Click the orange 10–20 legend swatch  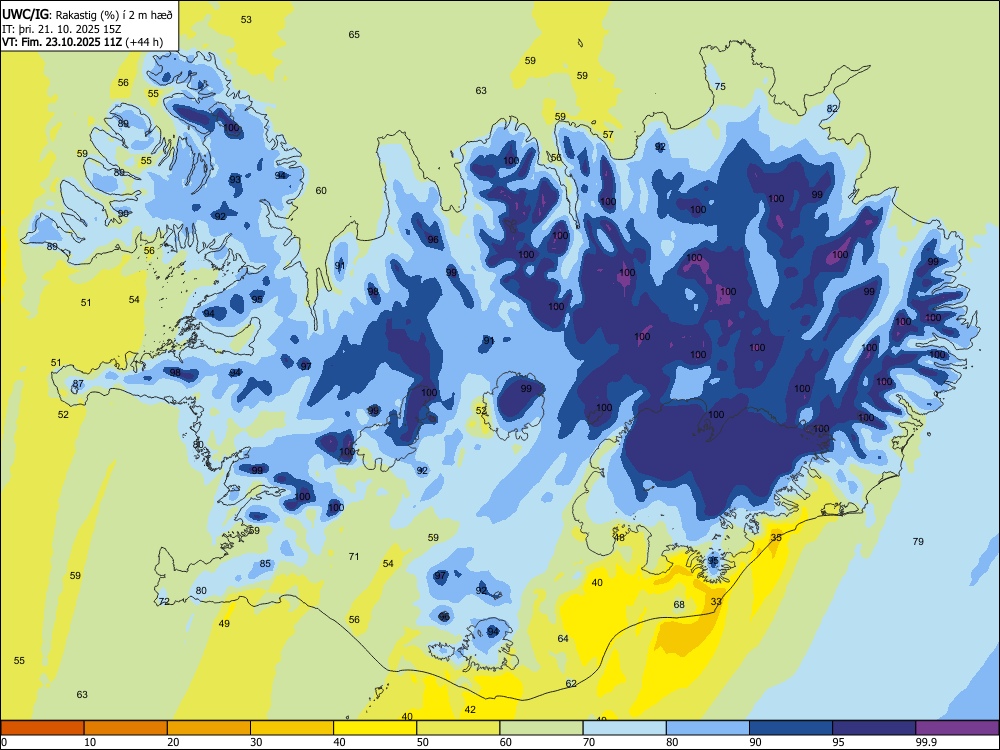coord(126,728)
